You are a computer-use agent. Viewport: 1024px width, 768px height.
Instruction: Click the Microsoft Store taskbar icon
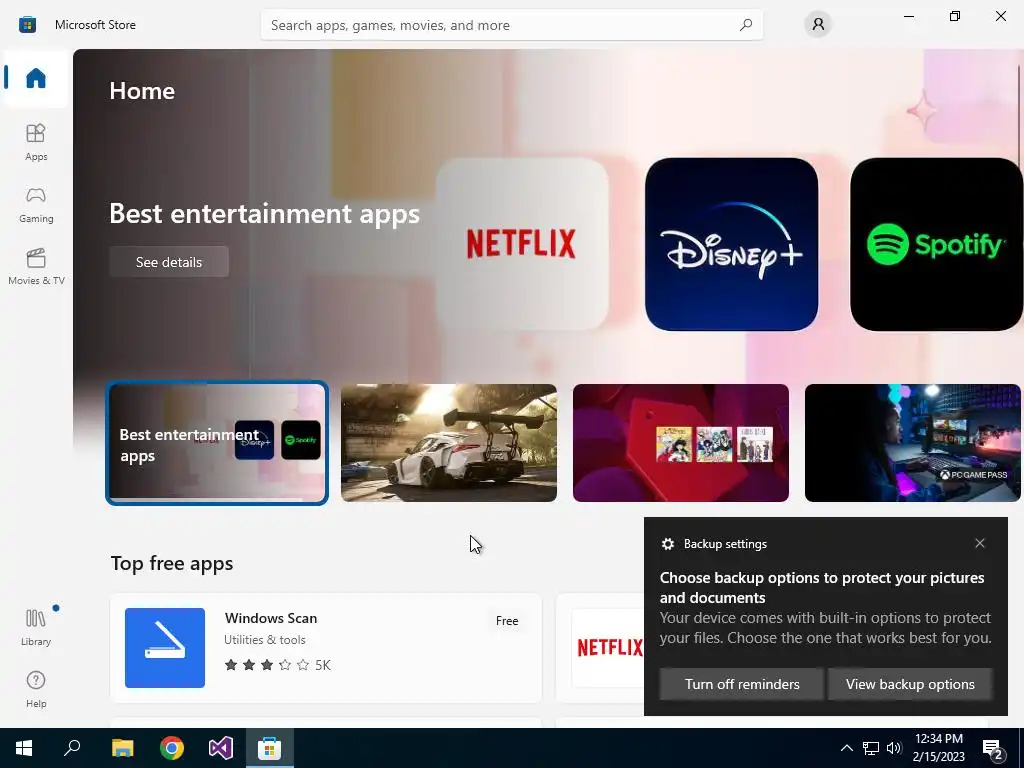(269, 748)
